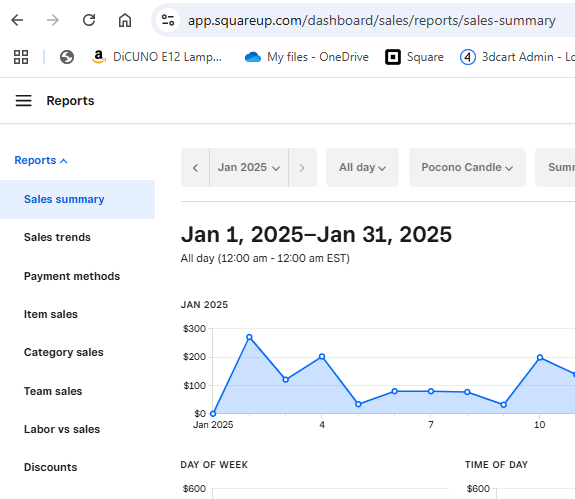Select Sales summary in the sidebar

(x=77, y=199)
